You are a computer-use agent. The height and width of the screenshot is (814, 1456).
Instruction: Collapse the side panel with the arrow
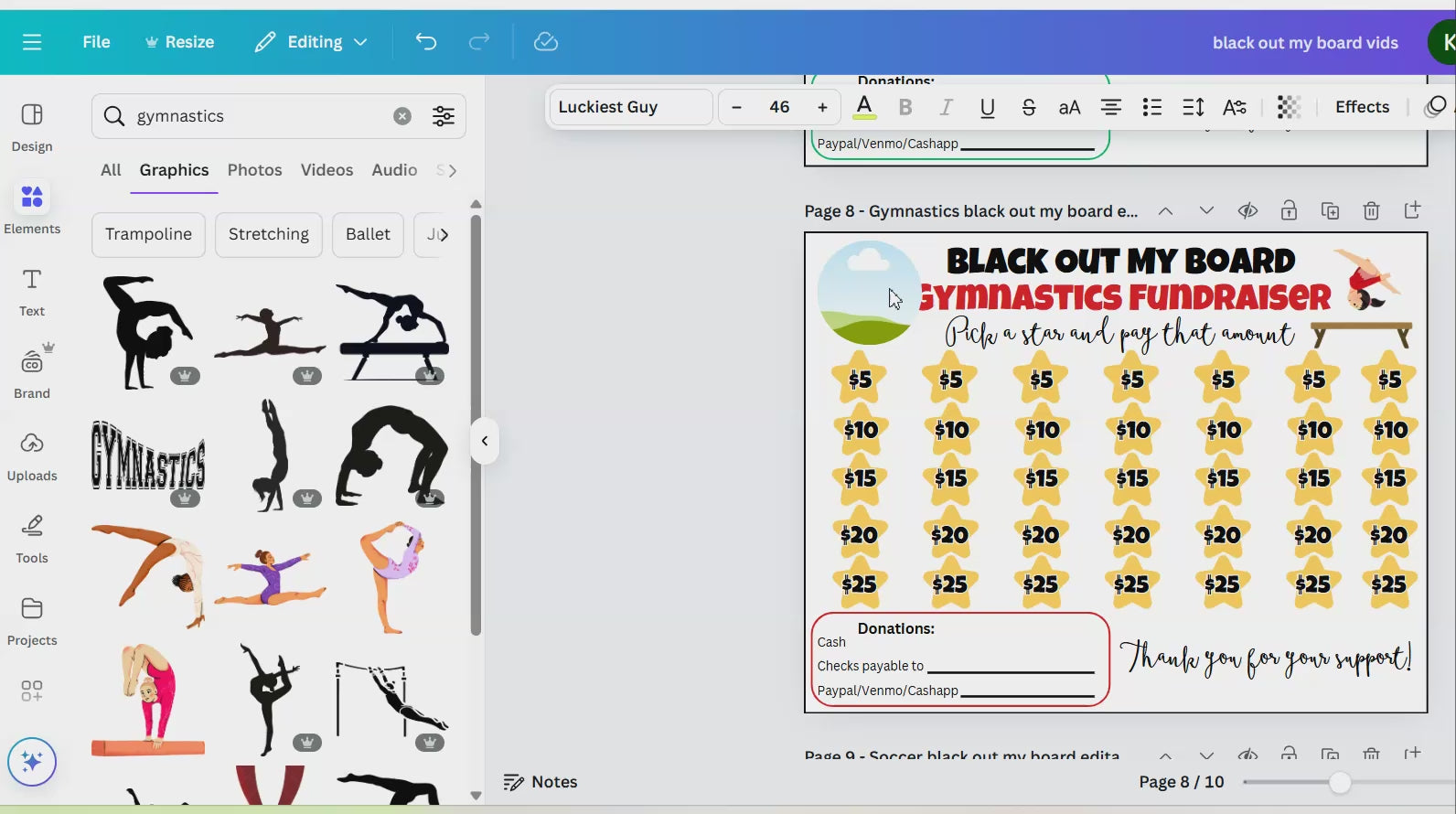tap(485, 441)
